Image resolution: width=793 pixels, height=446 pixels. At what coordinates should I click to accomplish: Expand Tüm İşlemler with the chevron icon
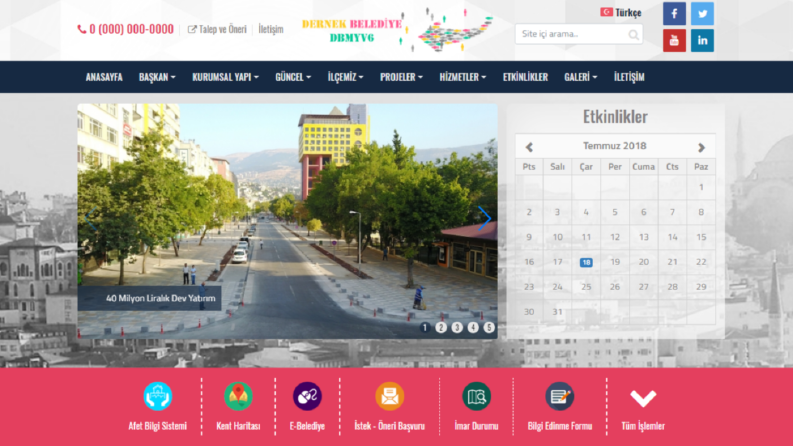coord(643,398)
